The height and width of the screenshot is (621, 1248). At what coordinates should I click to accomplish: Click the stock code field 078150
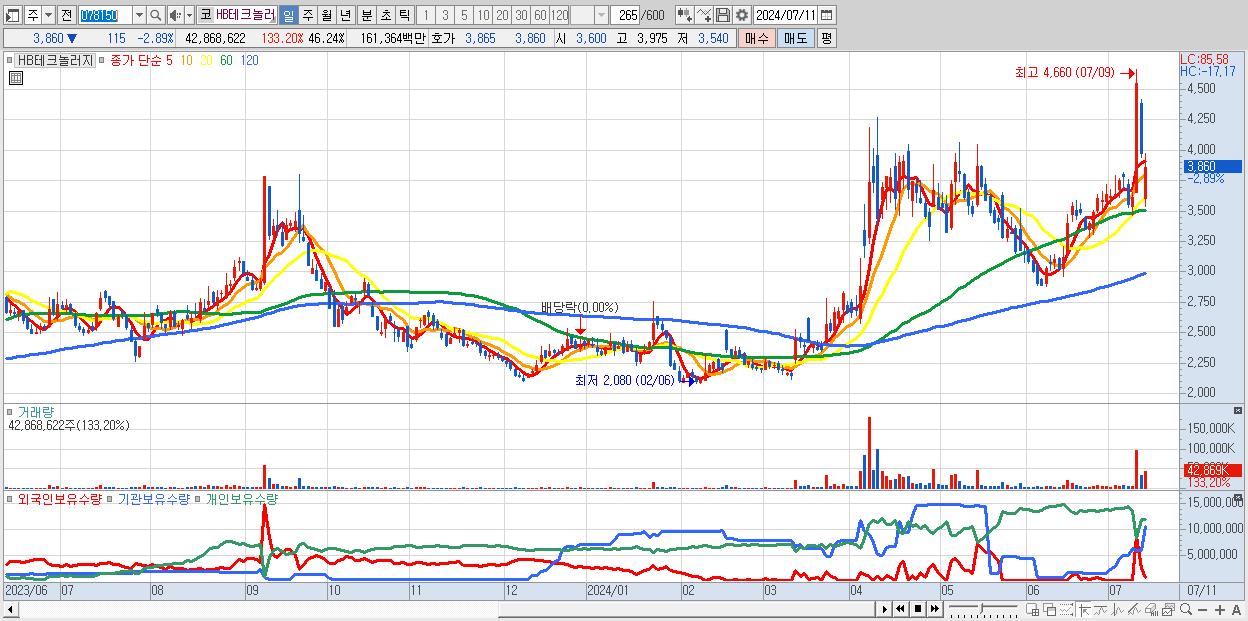coord(104,15)
